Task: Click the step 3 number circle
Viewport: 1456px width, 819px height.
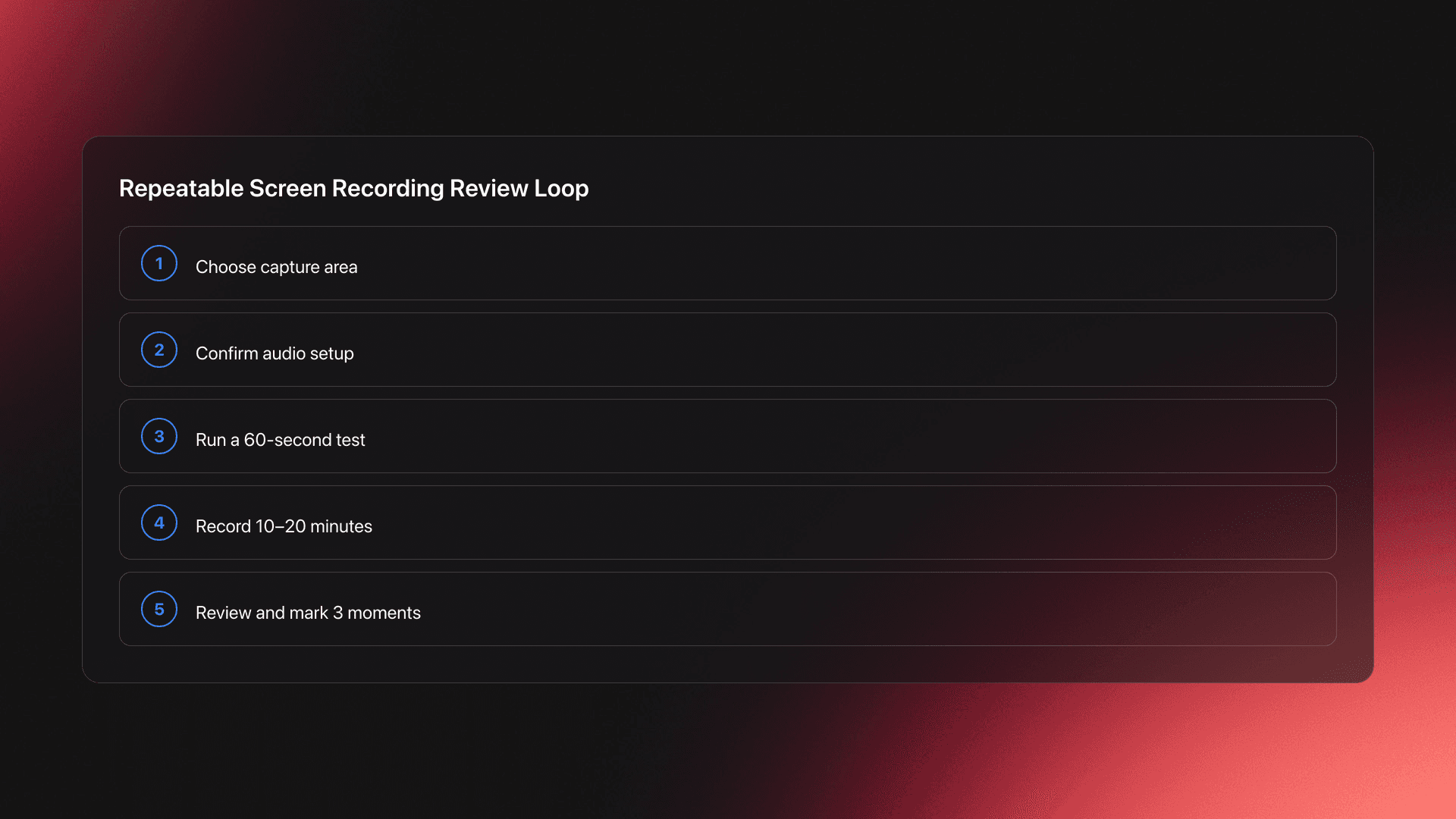Action: pos(158,436)
